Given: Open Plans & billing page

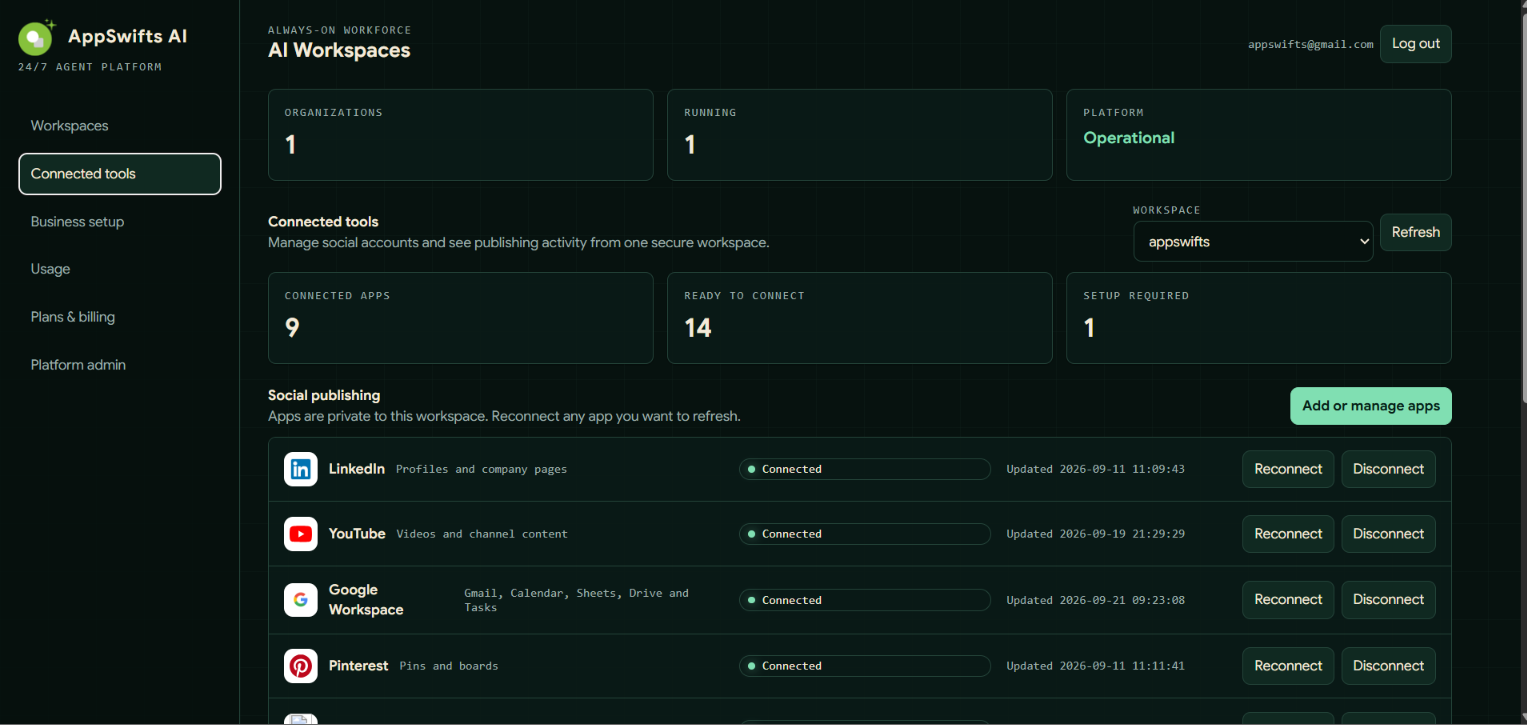Looking at the screenshot, I should point(120,317).
